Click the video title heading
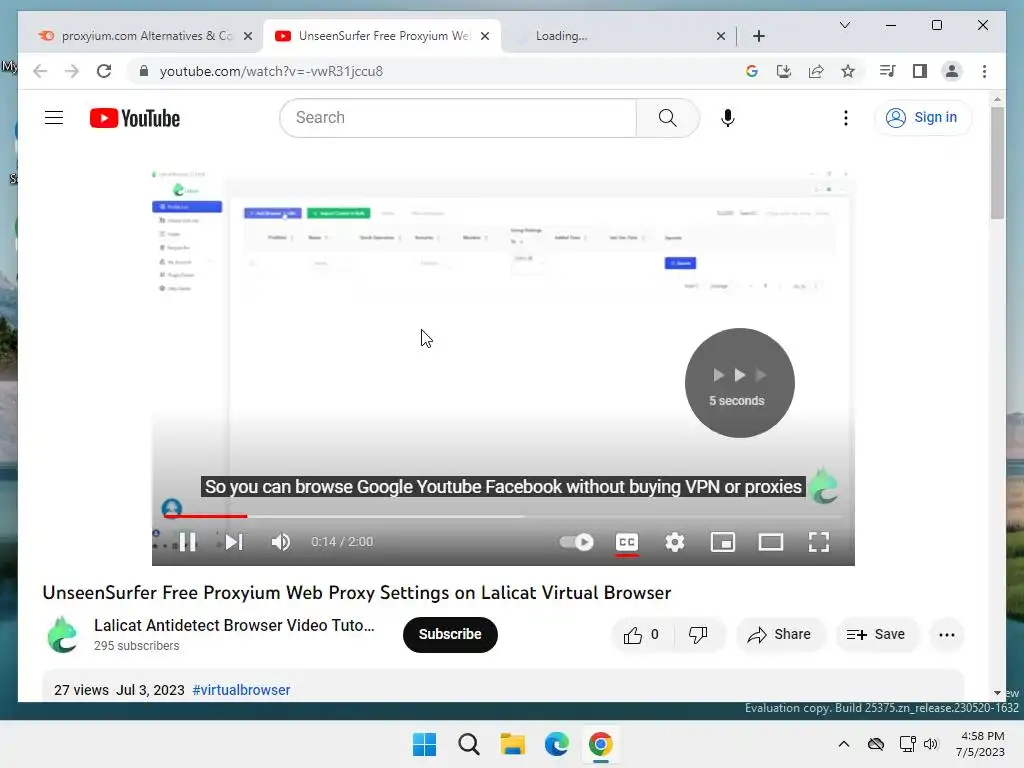This screenshot has height=768, width=1024. pos(357,592)
